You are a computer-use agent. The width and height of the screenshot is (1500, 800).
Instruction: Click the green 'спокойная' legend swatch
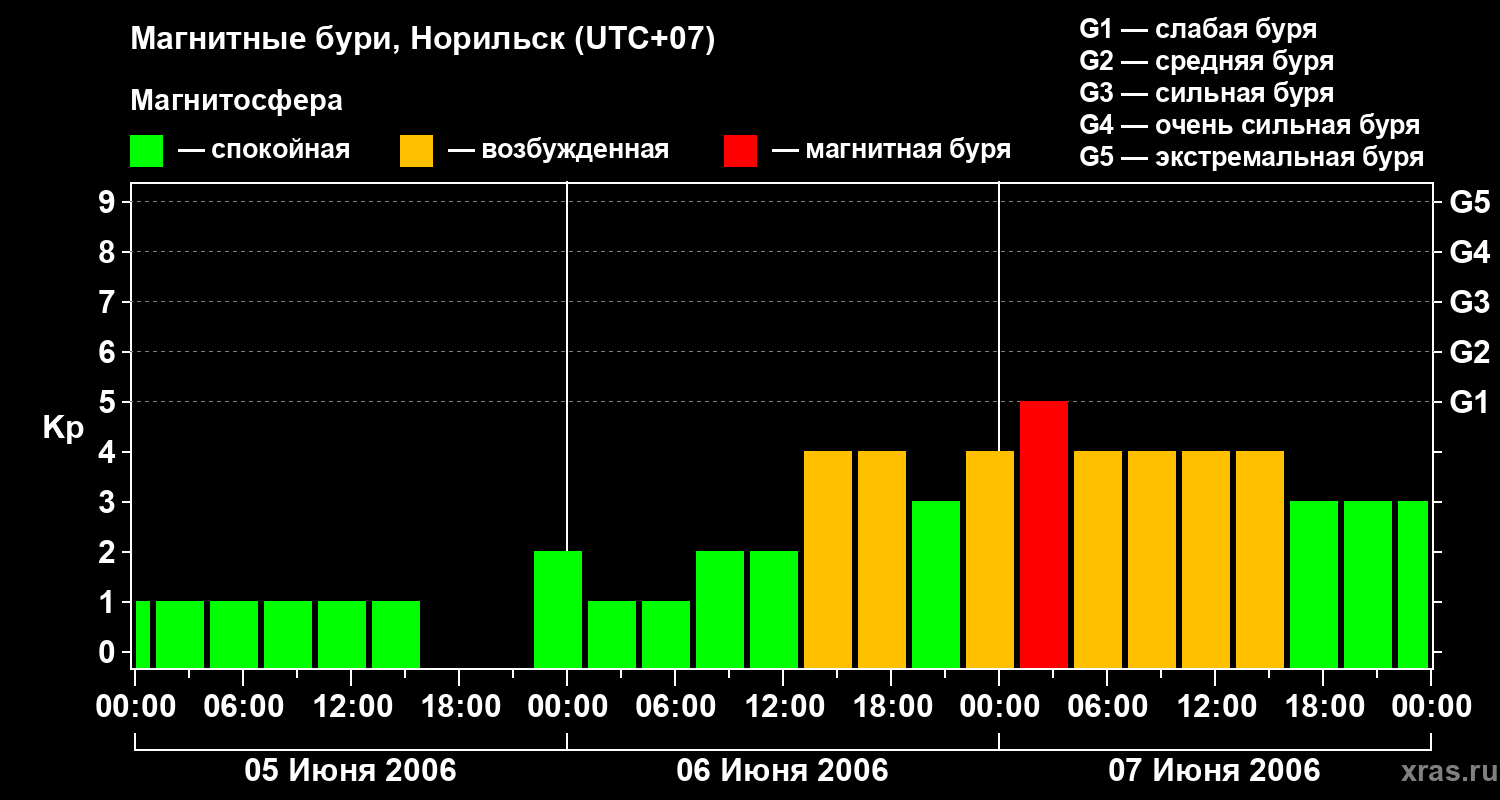[x=146, y=150]
